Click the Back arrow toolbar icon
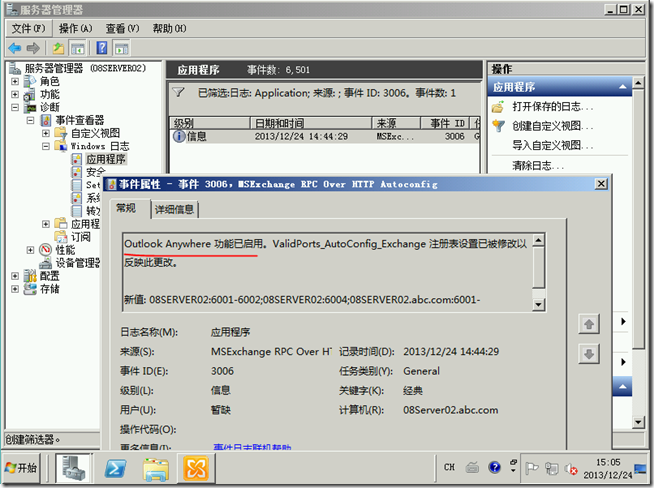This screenshot has width=654, height=488. point(15,48)
